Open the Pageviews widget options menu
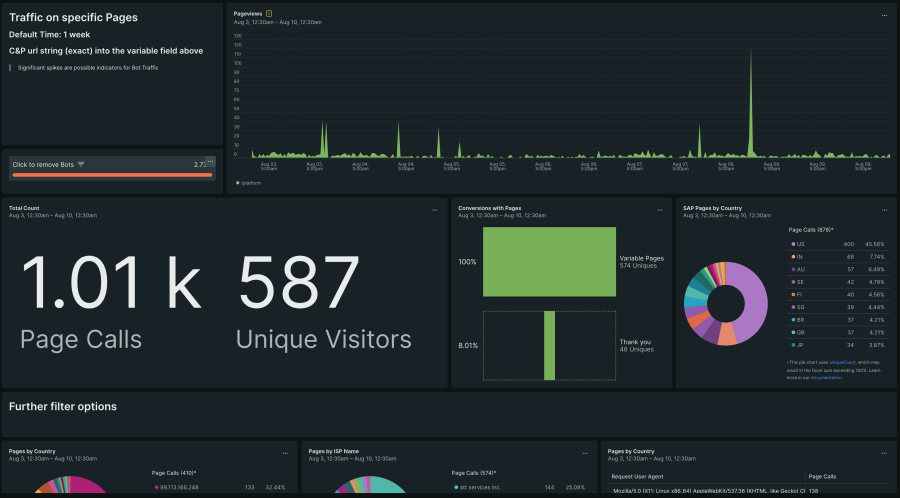Image resolution: width=900 pixels, height=498 pixels. [884, 15]
